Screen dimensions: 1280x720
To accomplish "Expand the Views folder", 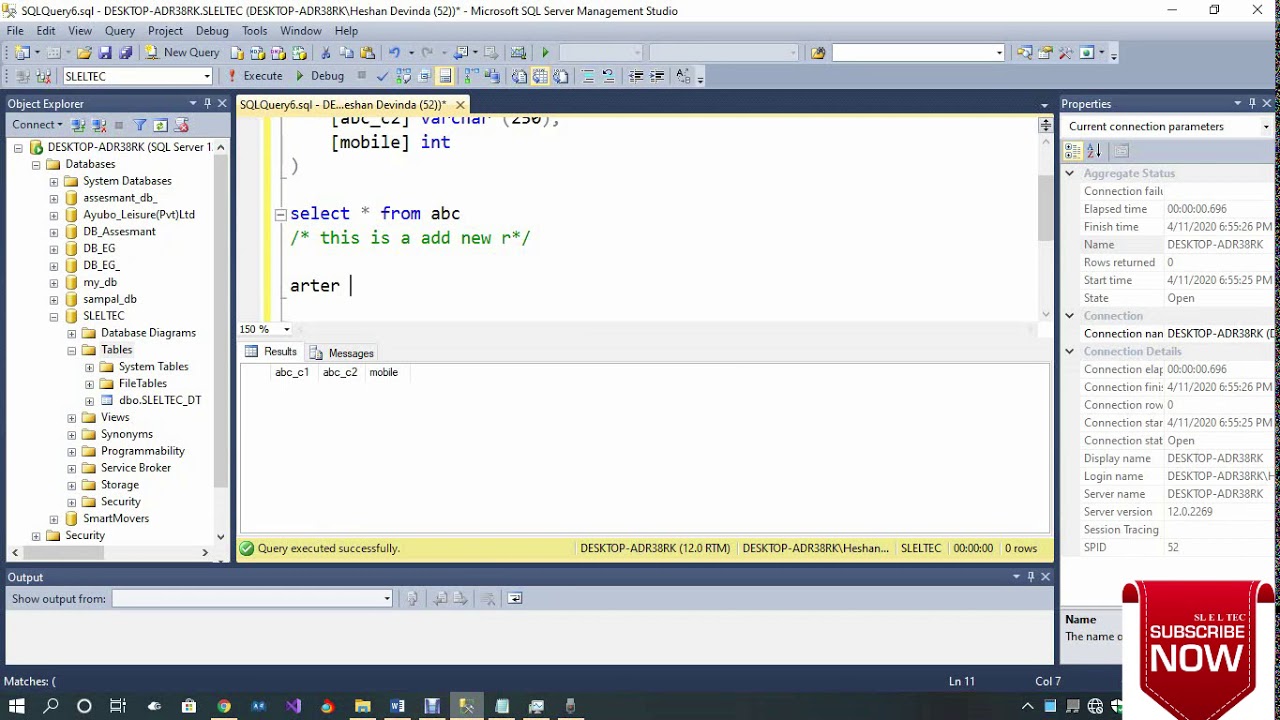I will (72, 418).
